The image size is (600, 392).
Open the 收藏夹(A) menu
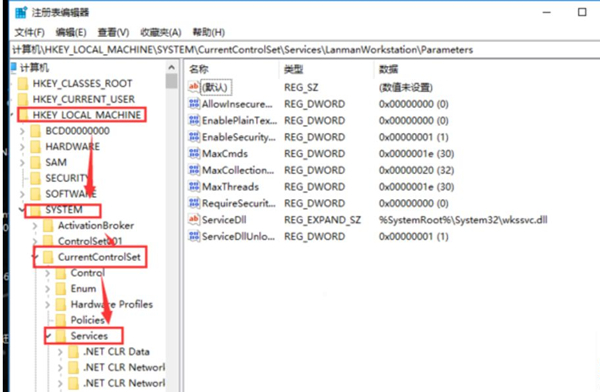pos(161,33)
